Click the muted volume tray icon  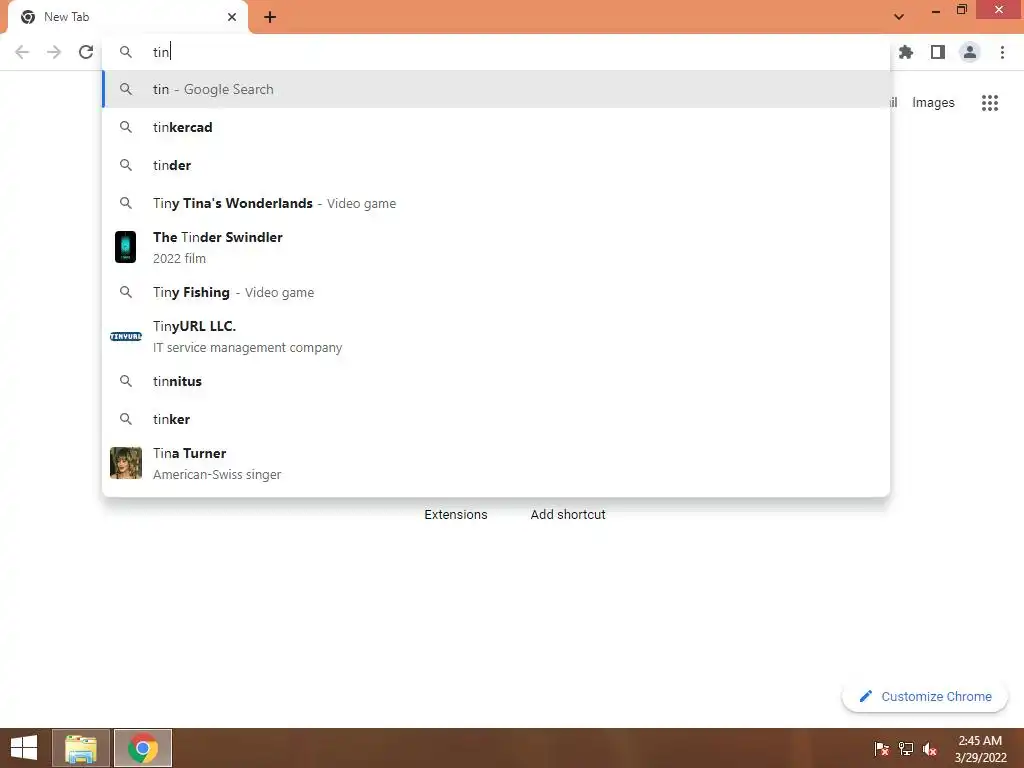tap(930, 749)
